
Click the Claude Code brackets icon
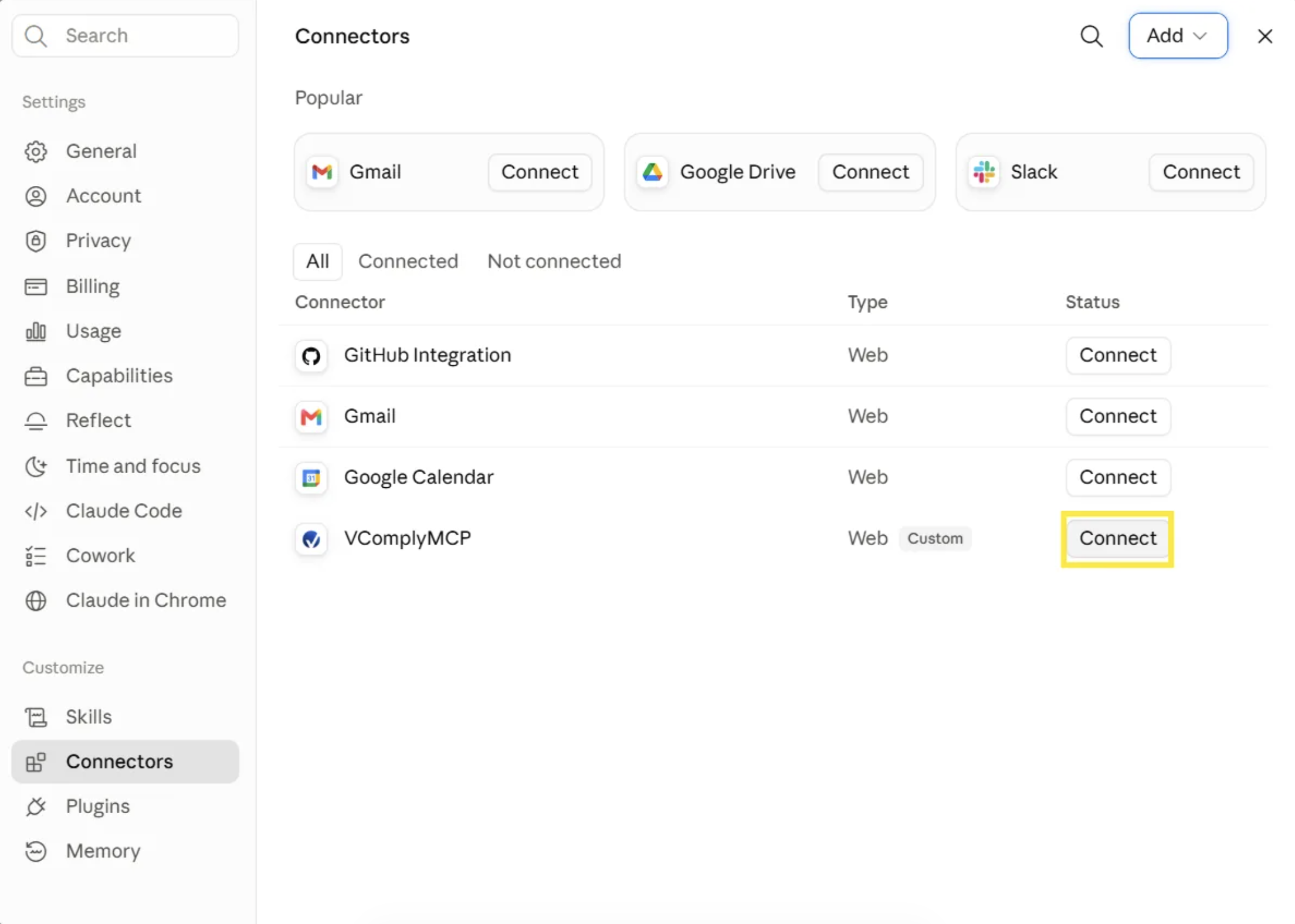(36, 511)
